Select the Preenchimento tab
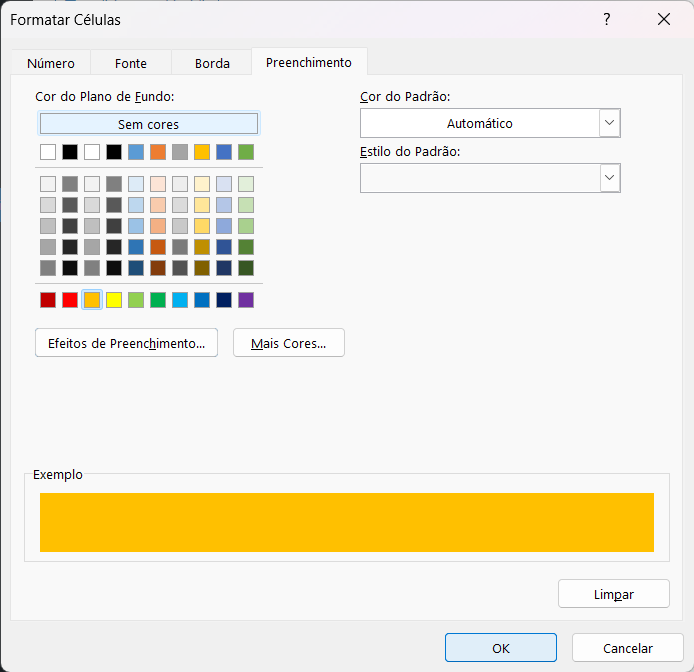The width and height of the screenshot is (694, 672). [x=309, y=62]
